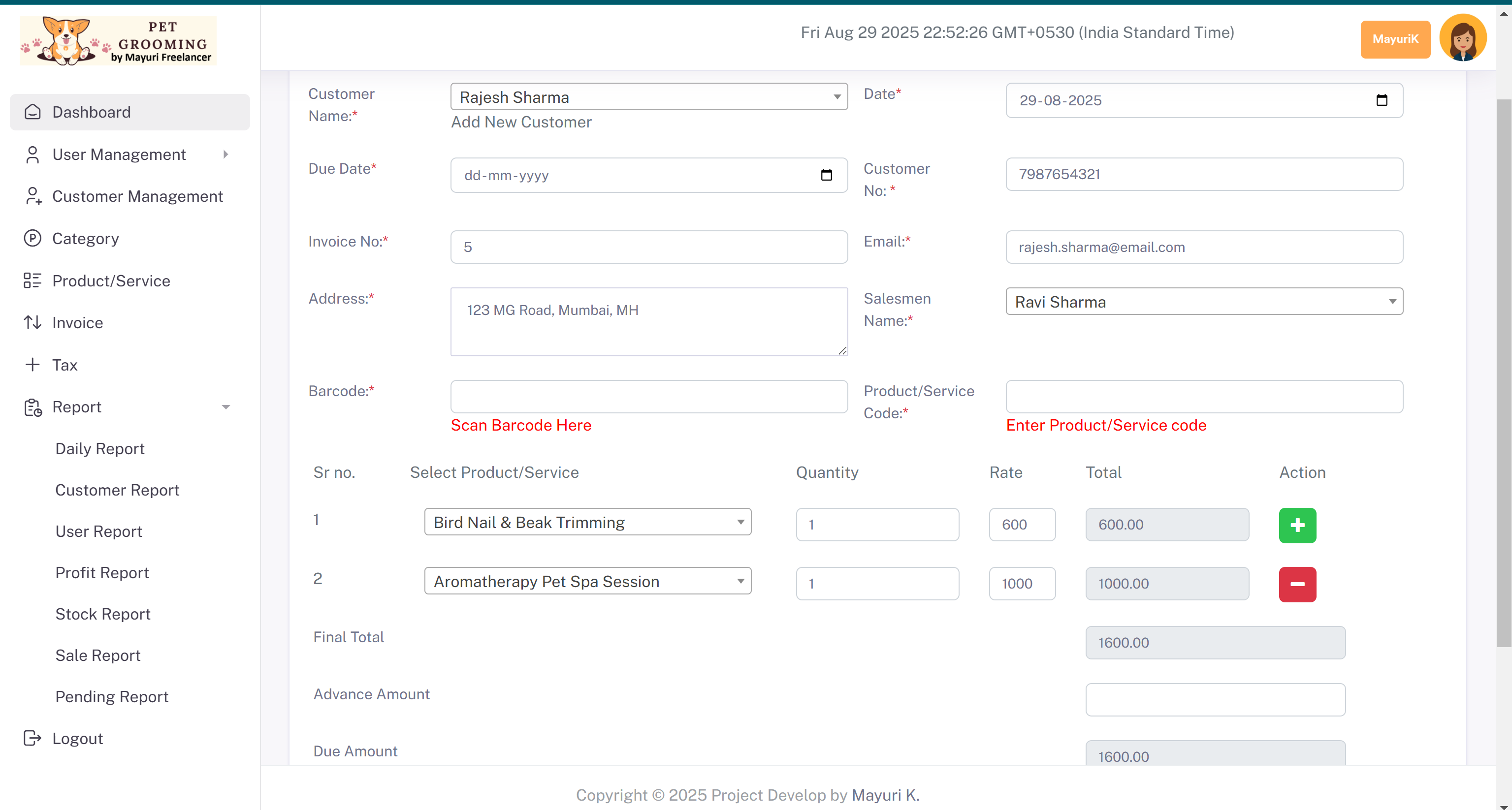Screen dimensions: 1512x810
Task: Click Logout in the sidebar
Action: (x=77, y=738)
